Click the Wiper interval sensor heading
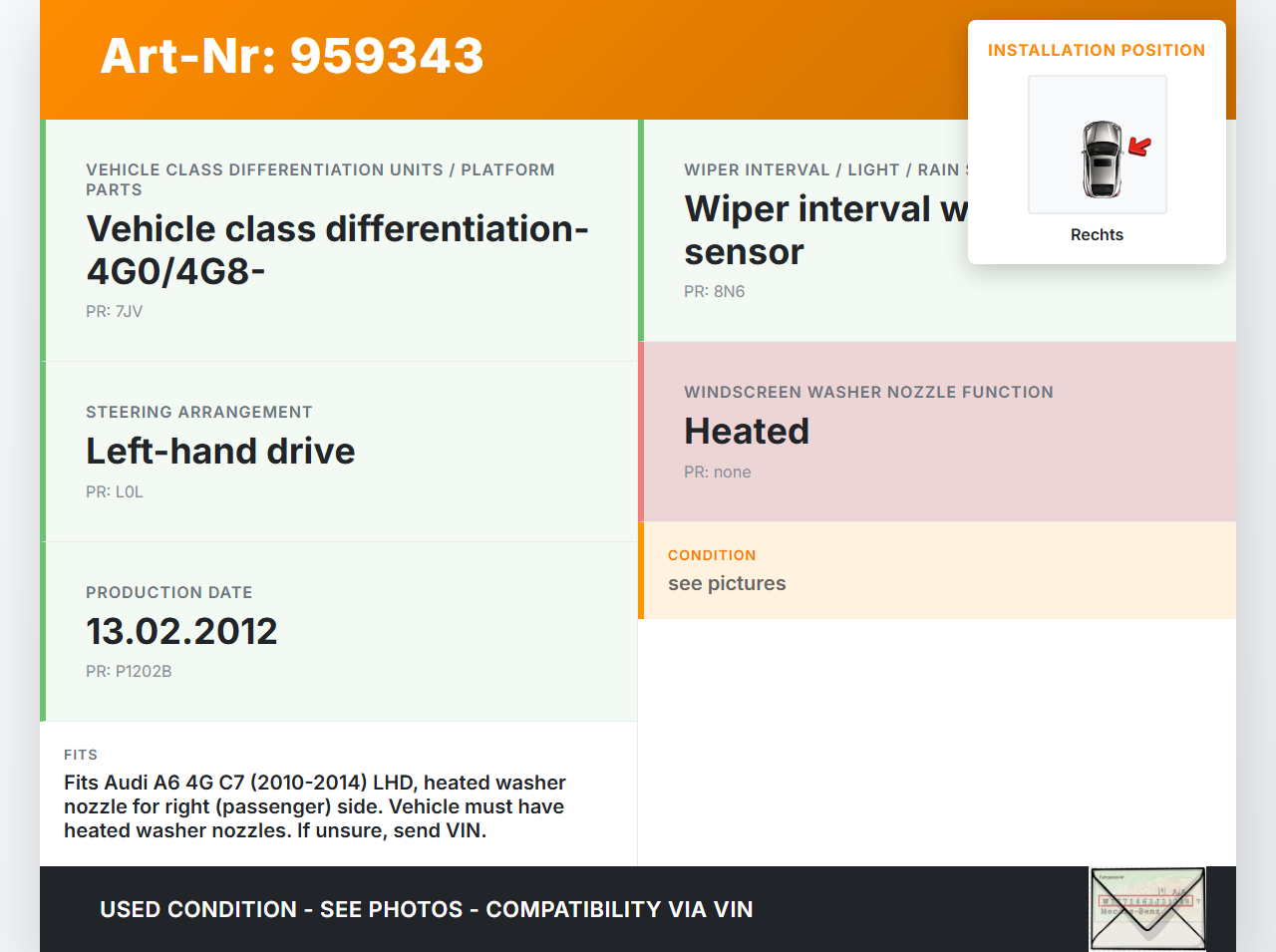The height and width of the screenshot is (952, 1276). click(823, 230)
